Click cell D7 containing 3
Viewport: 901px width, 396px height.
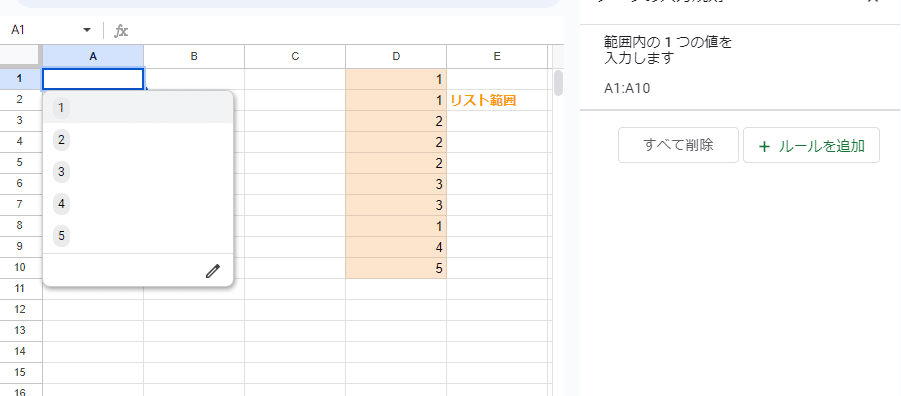(x=396, y=205)
